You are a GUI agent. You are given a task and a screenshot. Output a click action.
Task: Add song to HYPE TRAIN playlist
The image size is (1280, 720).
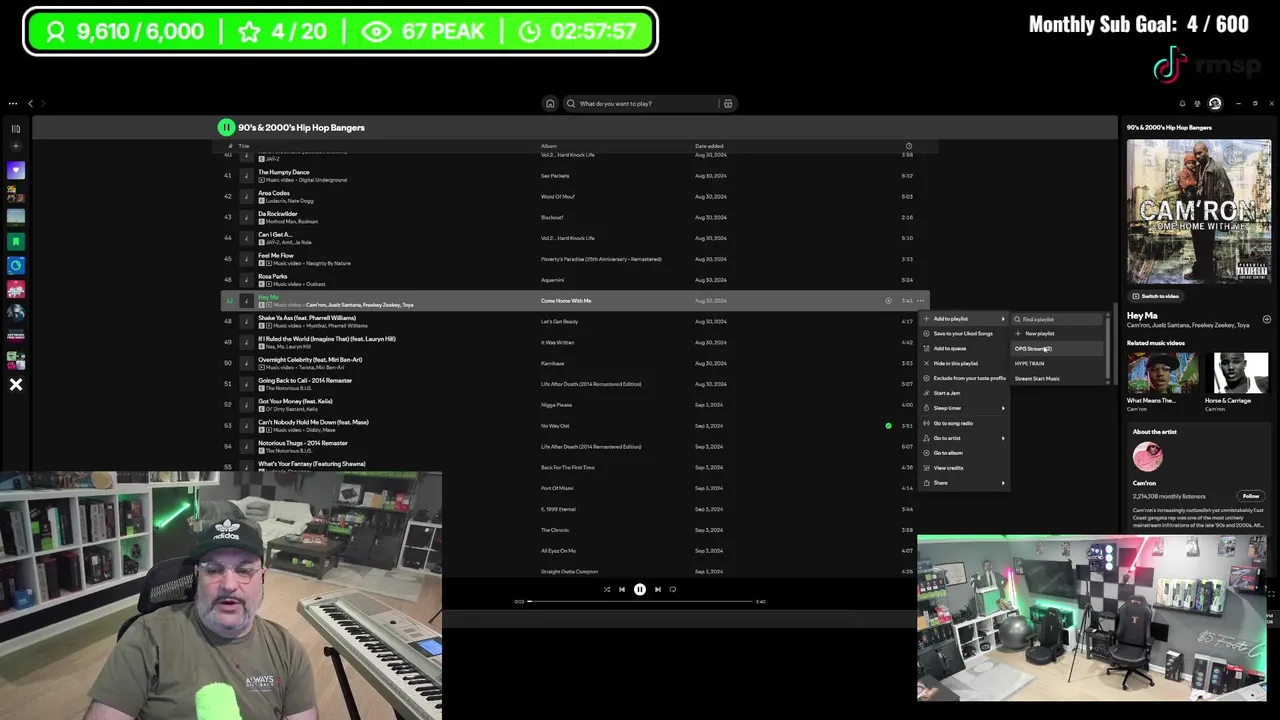pos(1057,364)
